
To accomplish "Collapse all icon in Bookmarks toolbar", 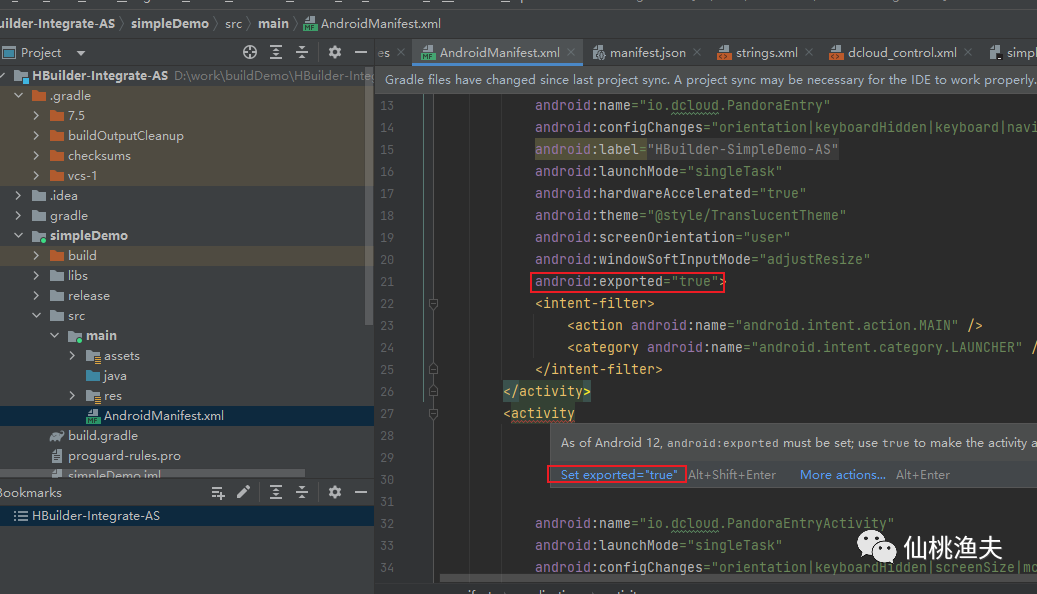I will pos(302,492).
